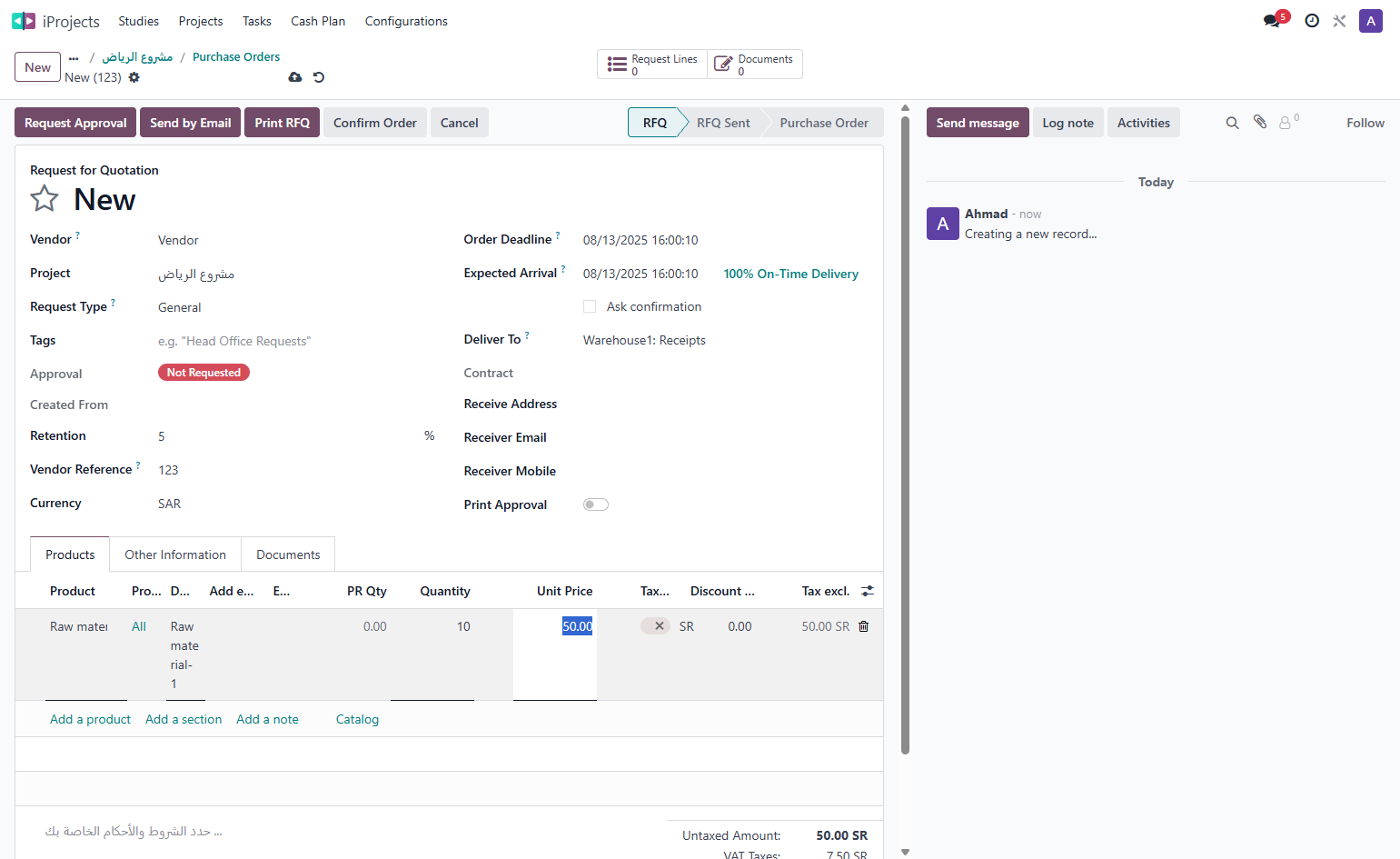
Task: Open the Vendor dropdown field
Action: click(296, 240)
